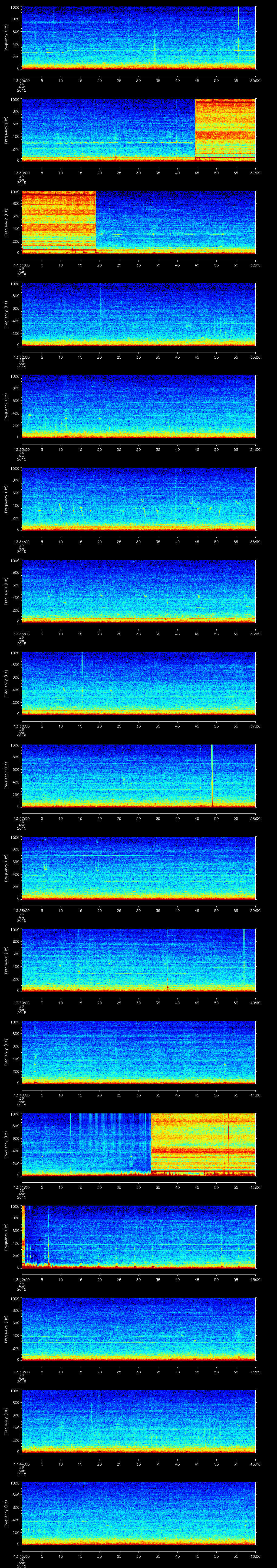
Task: Select the 13:39:00 spectrogram panel
Action: 139,960
